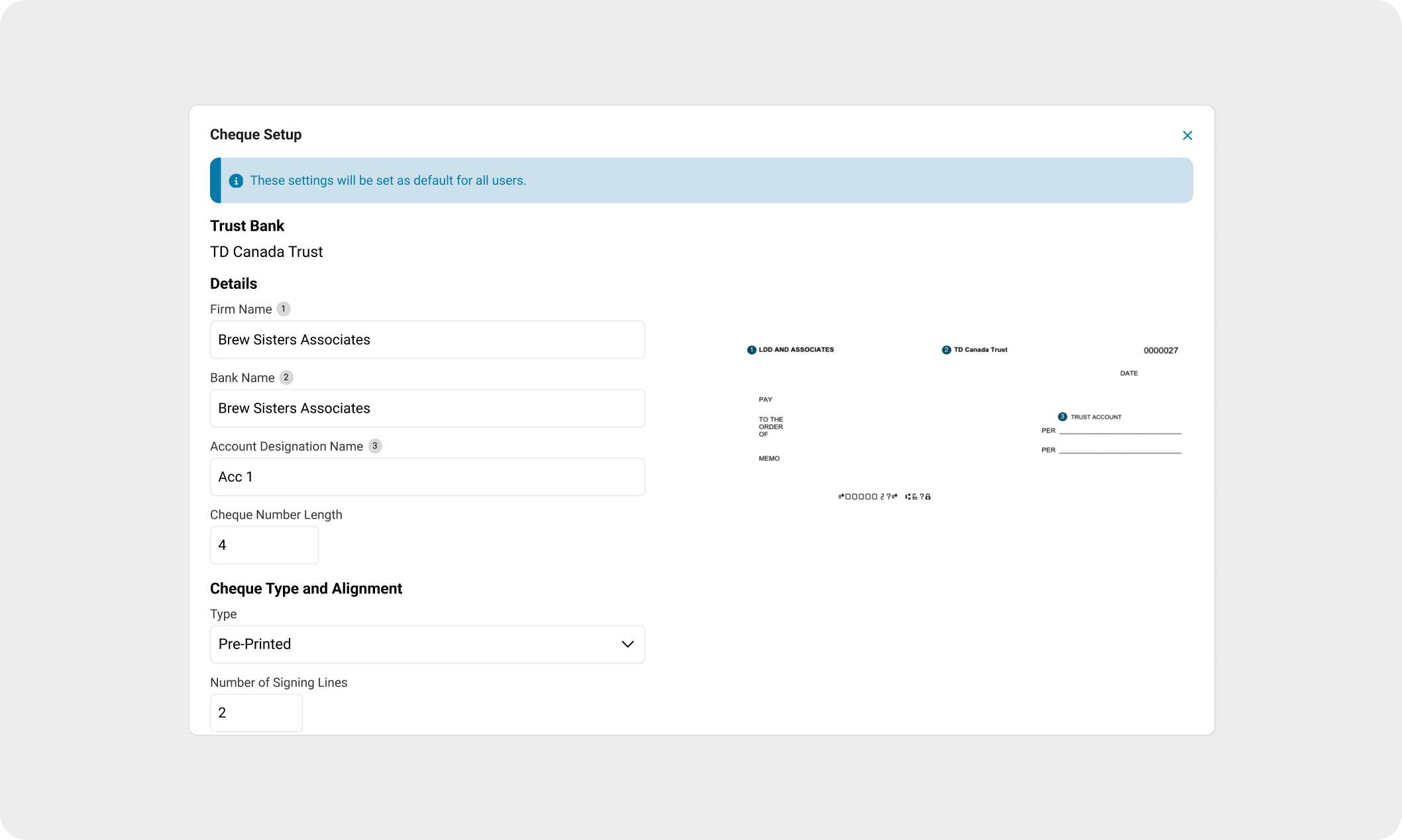
Task: Expand the Type dropdown chevron
Action: point(627,644)
